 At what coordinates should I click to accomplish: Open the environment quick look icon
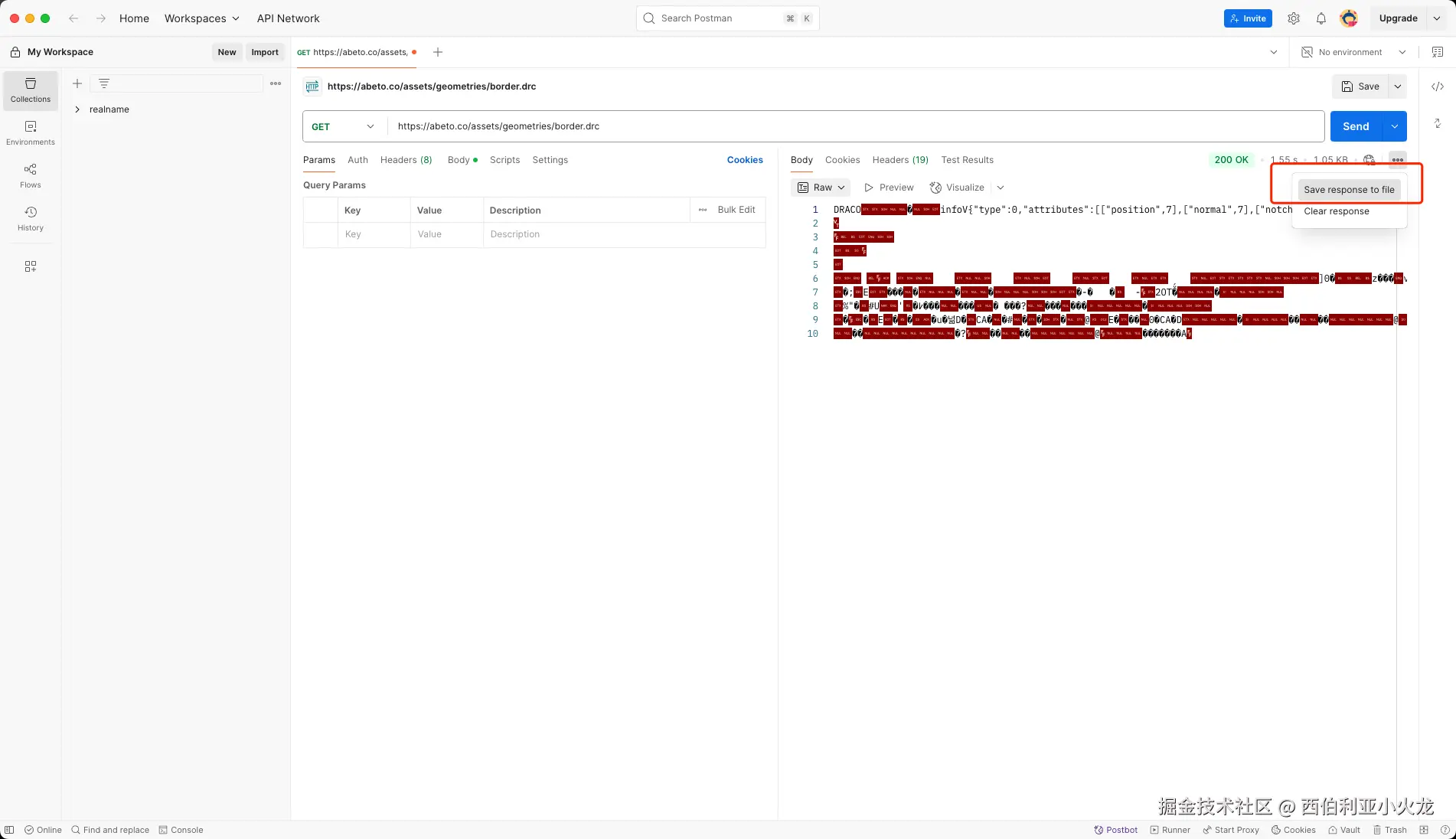coord(1438,52)
